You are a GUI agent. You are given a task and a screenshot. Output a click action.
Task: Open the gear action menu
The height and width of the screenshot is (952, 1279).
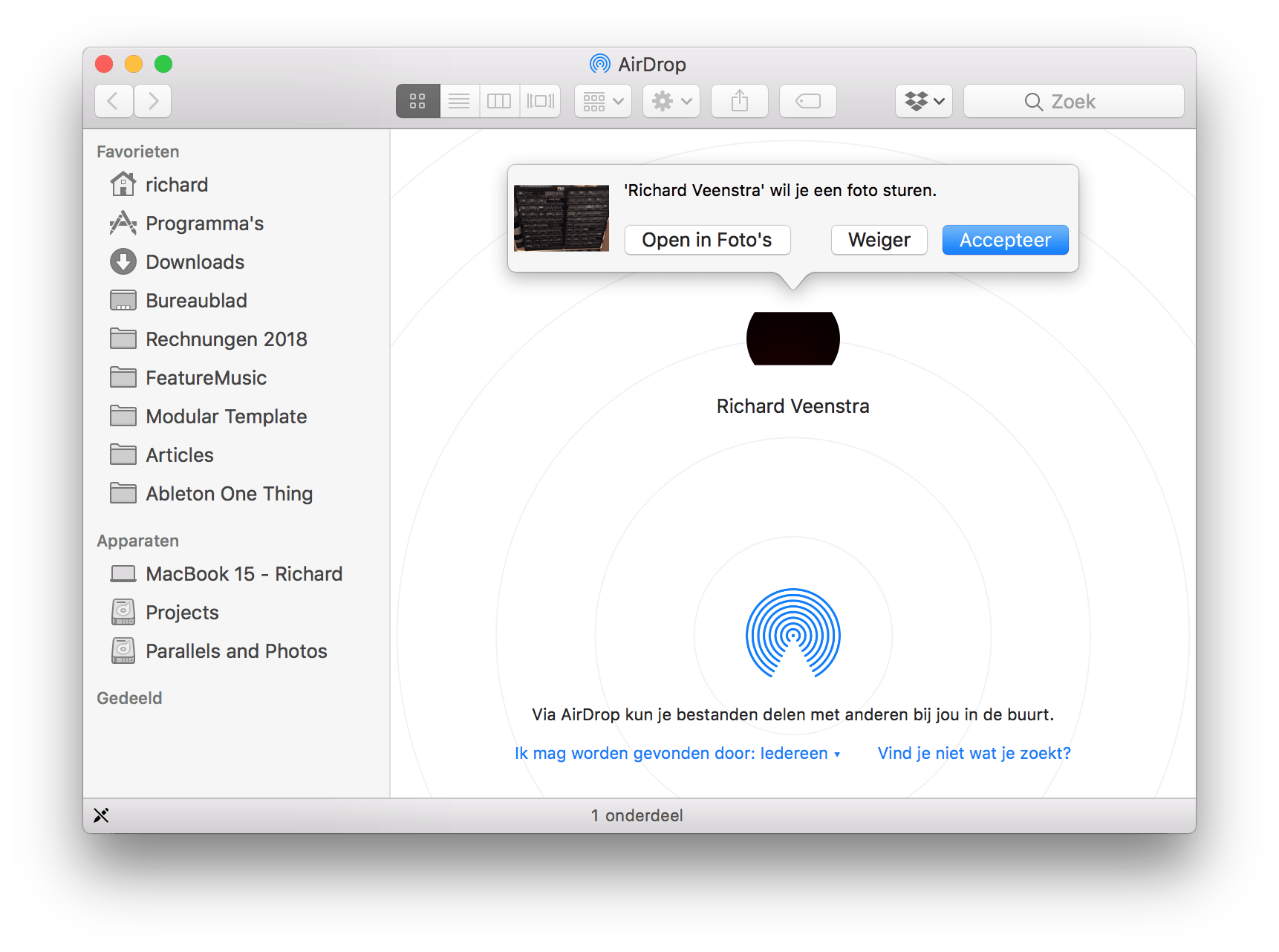click(671, 101)
